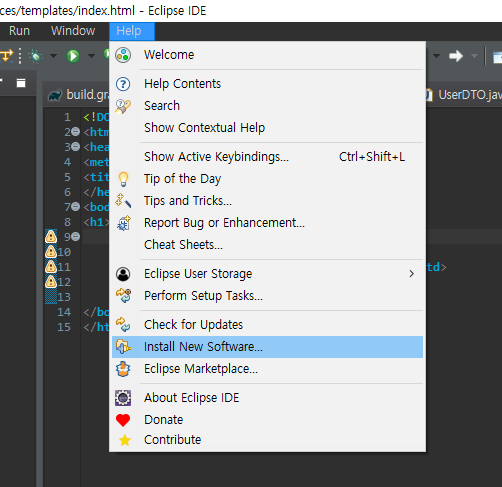Click the step toolbar icon left of Debug
Screen dimensions: 502x487
point(6,56)
